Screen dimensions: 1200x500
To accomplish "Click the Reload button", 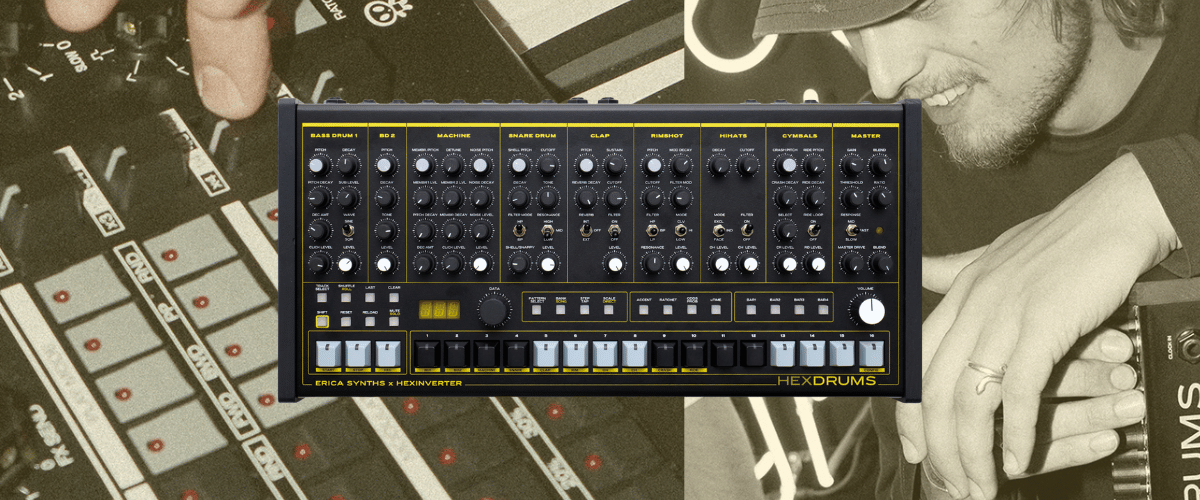I will click(369, 323).
